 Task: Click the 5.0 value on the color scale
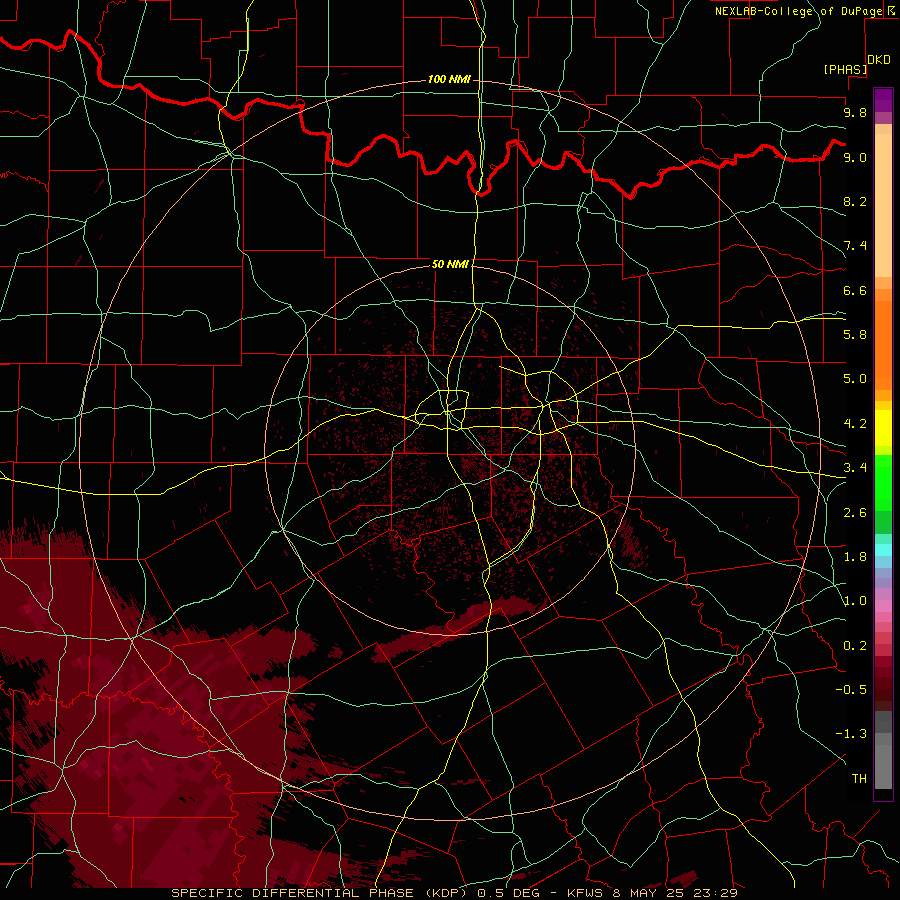pos(855,379)
